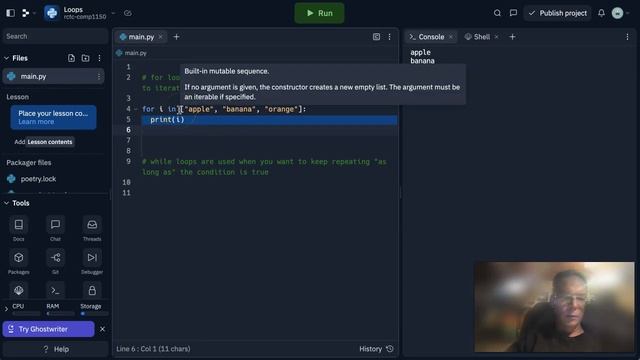Expand the Loops project name dropdown
The width and height of the screenshot is (640, 360).
pyautogui.click(x=113, y=13)
